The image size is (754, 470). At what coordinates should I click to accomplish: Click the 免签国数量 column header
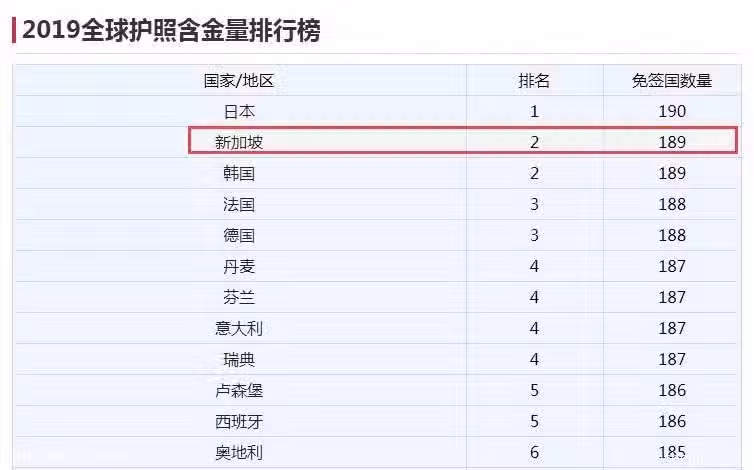pyautogui.click(x=671, y=81)
